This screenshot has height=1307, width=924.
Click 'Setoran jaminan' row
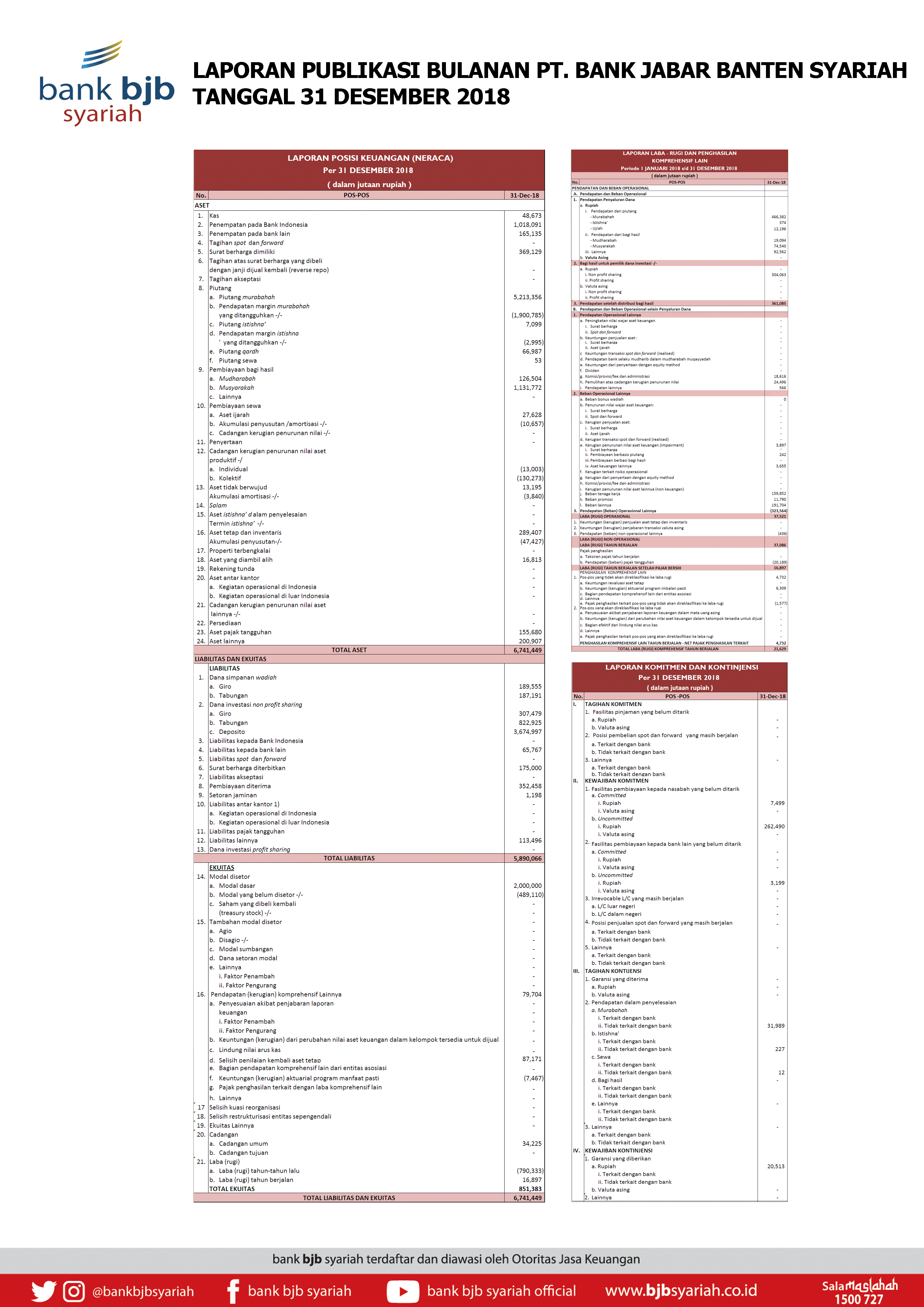[x=369, y=795]
